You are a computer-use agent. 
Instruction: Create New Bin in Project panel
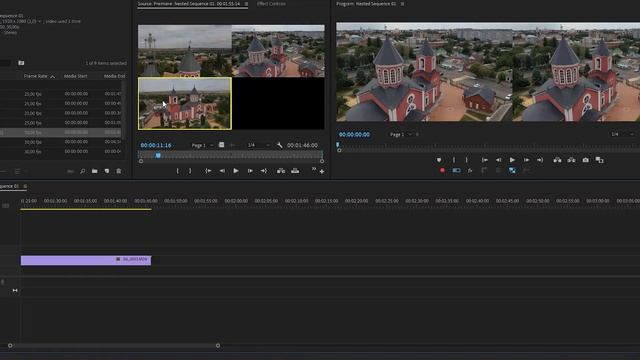point(95,171)
